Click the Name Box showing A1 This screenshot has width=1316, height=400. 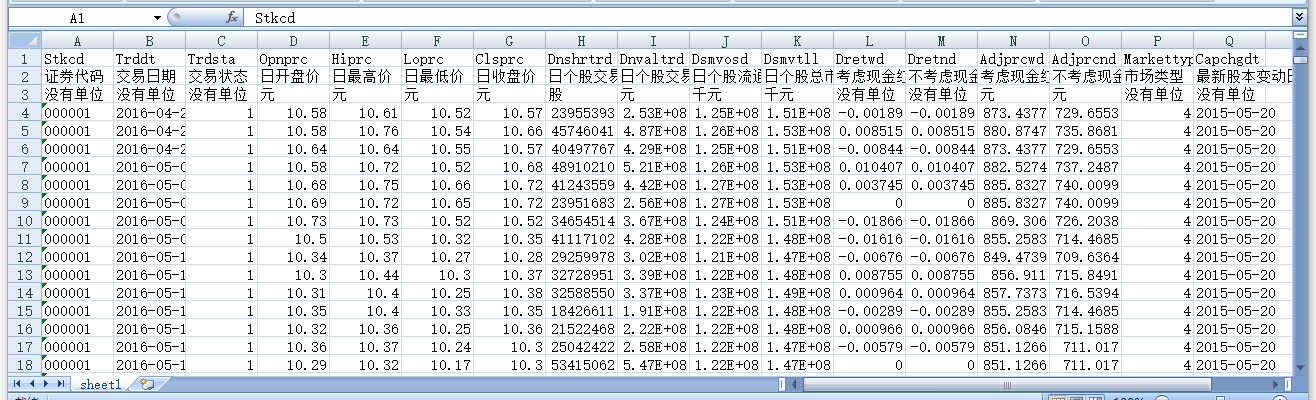pyautogui.click(x=78, y=18)
